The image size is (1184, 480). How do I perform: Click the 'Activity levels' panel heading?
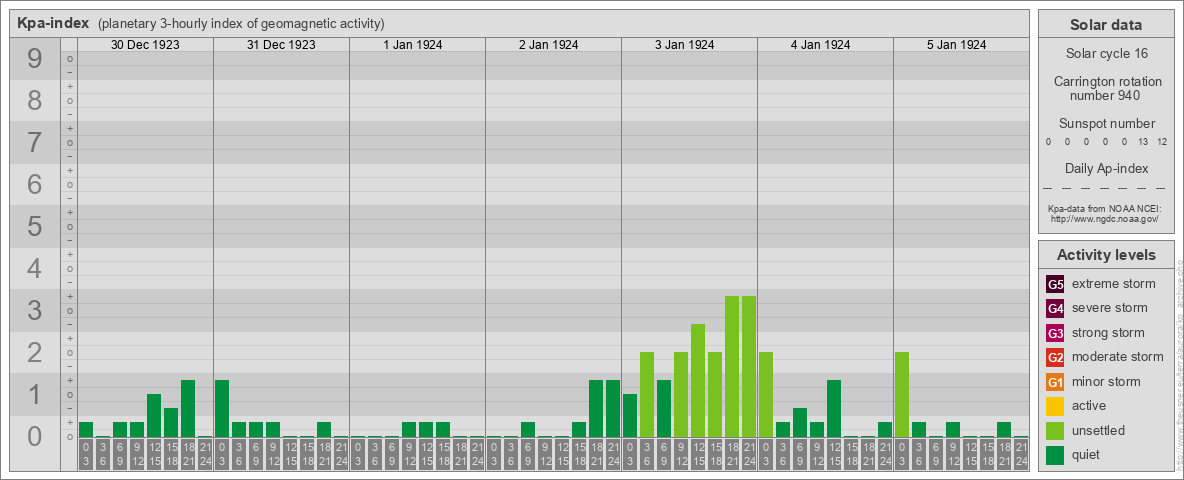[1105, 255]
